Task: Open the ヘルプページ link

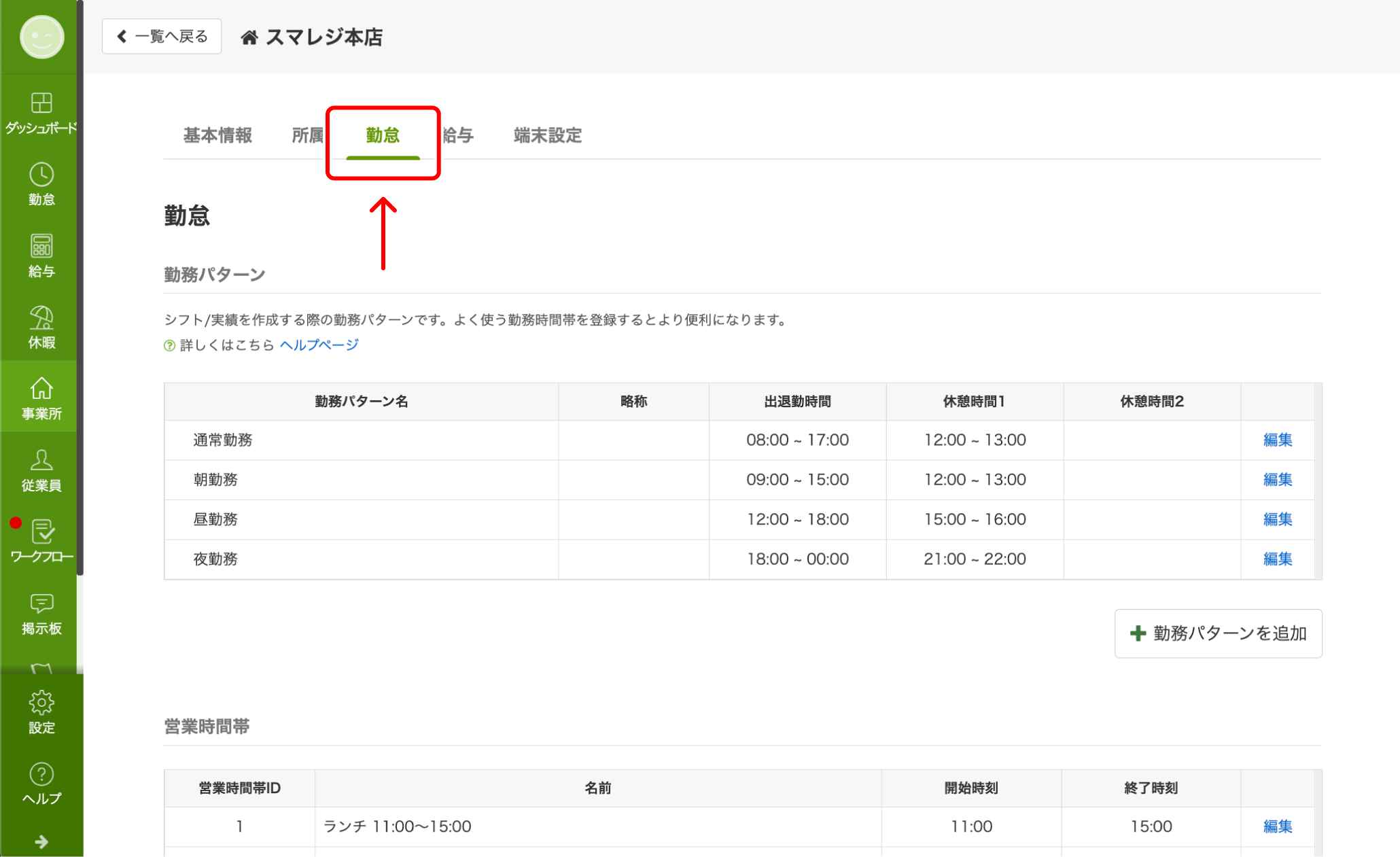Action: click(319, 345)
